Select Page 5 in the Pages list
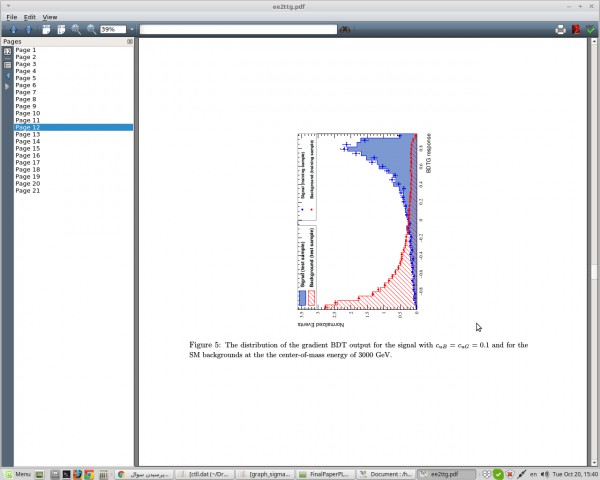The image size is (600, 480). pos(26,78)
